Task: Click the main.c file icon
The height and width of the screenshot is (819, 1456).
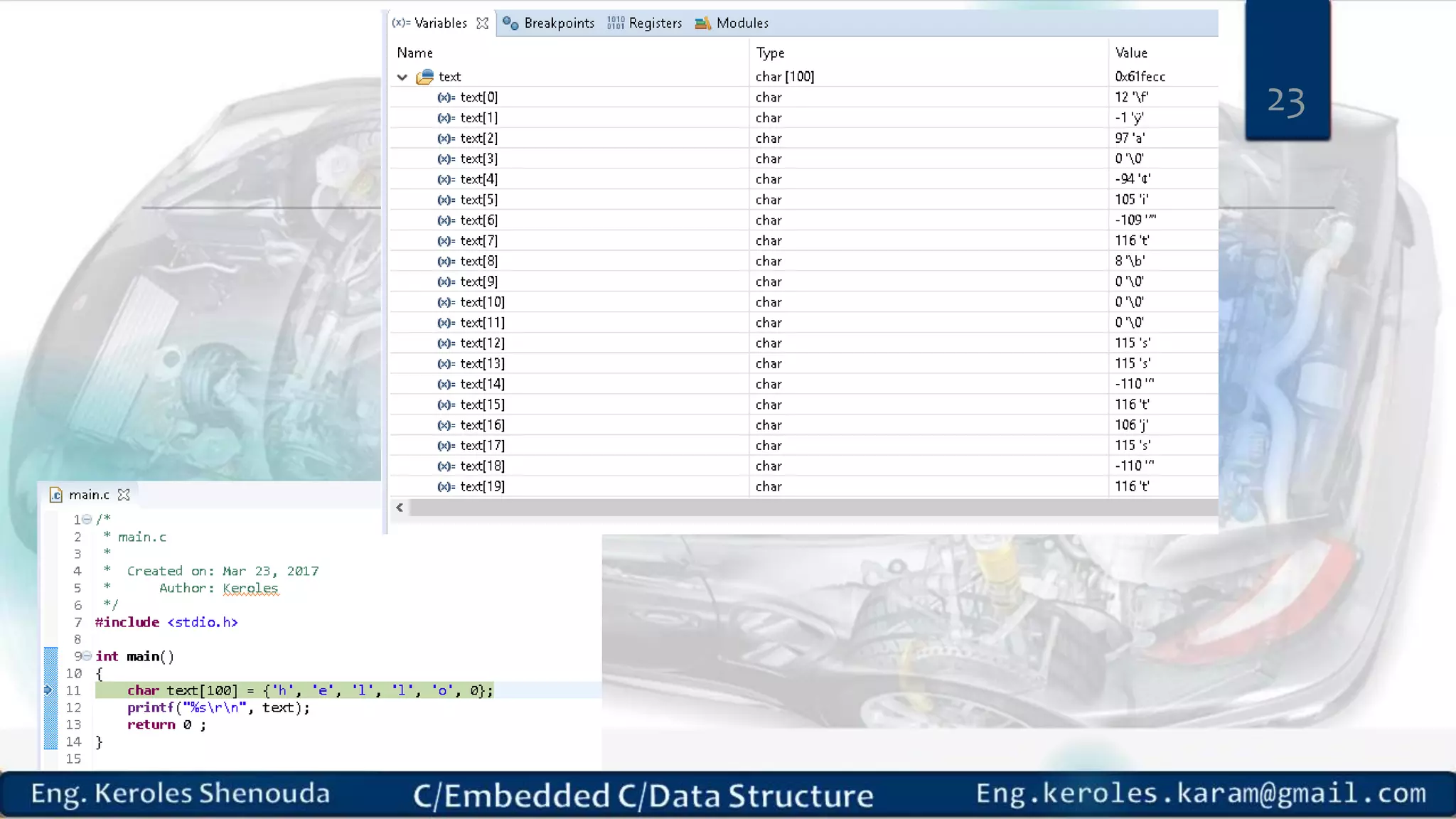Action: pos(56,495)
